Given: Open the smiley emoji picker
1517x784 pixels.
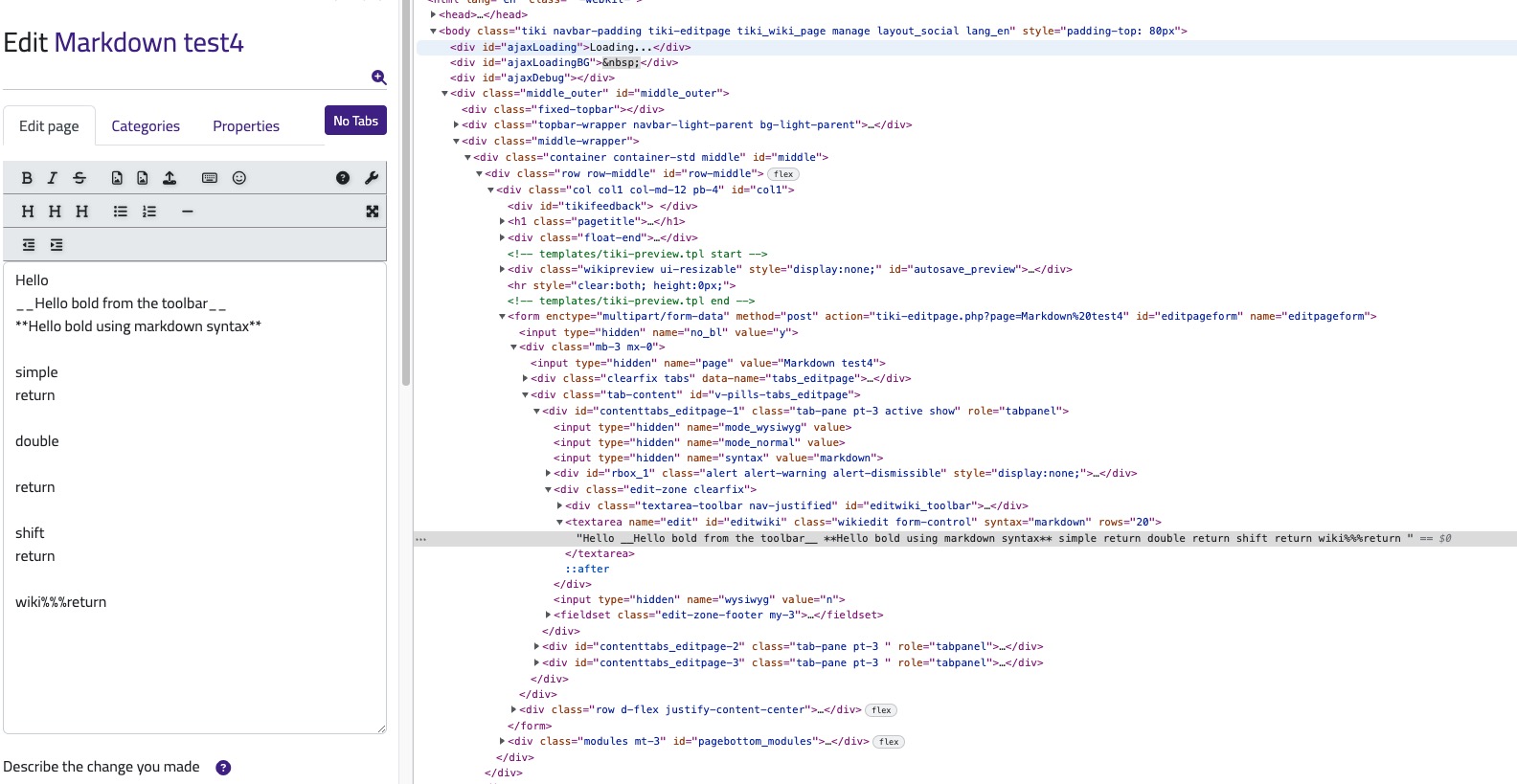Looking at the screenshot, I should point(239,178).
